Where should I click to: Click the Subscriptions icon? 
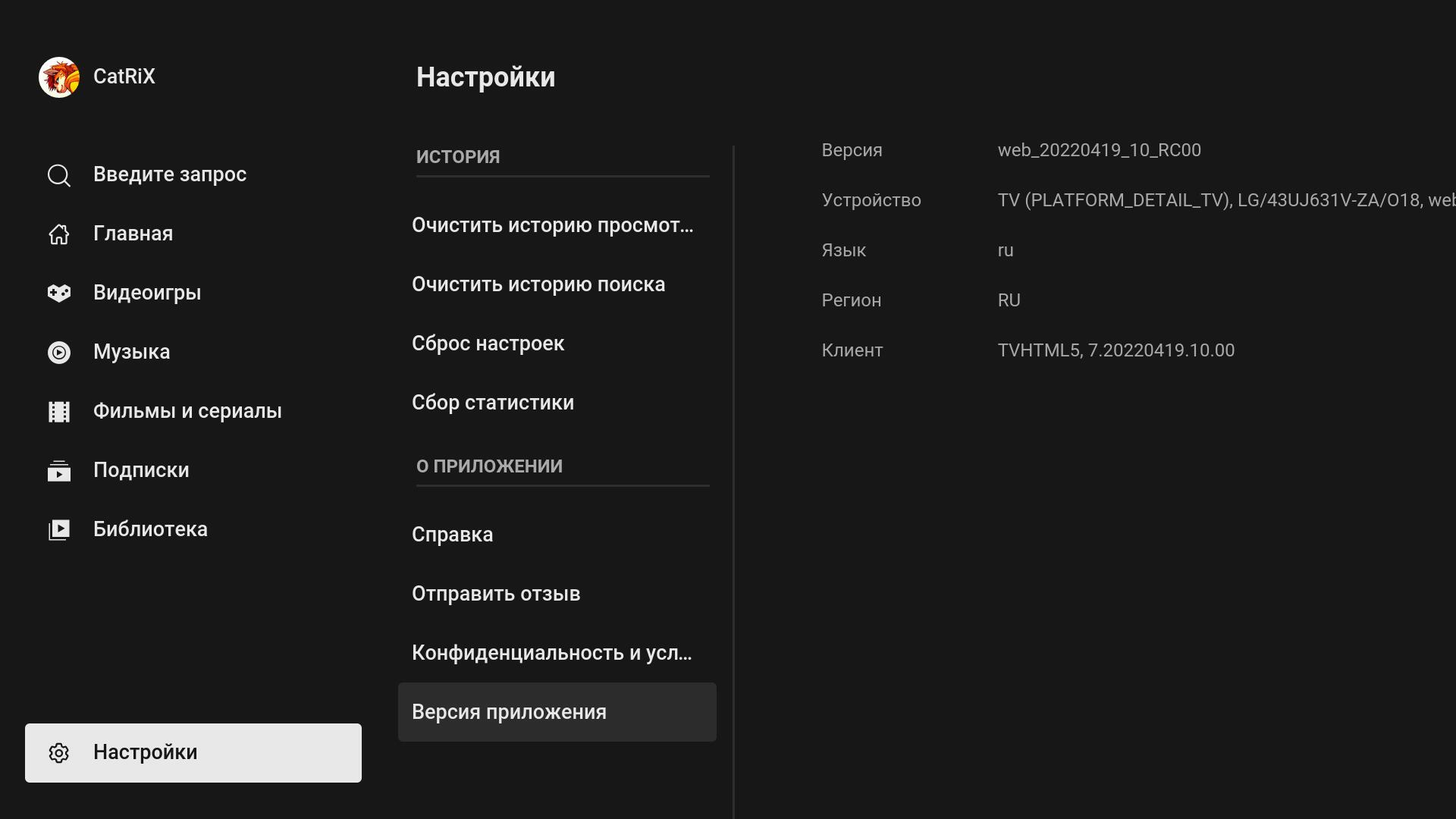pyautogui.click(x=59, y=471)
